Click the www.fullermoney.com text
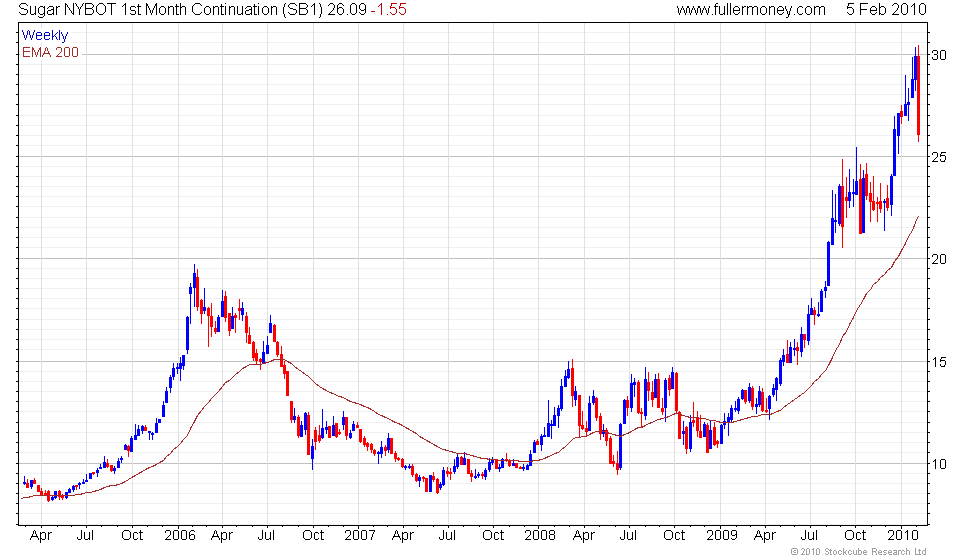Viewport: 980px width, 560px height. pos(751,9)
